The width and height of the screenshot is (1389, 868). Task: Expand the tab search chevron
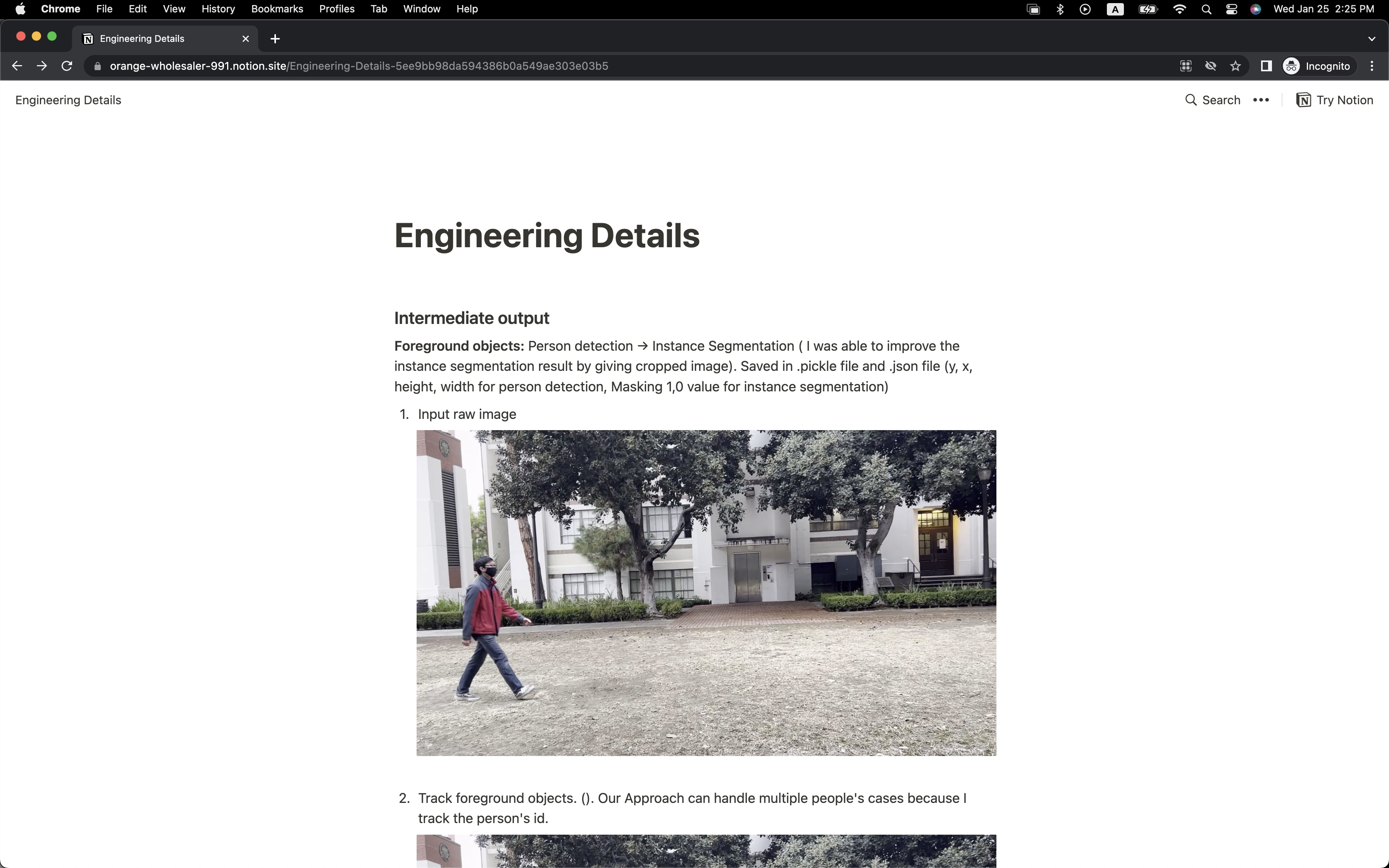point(1372,38)
